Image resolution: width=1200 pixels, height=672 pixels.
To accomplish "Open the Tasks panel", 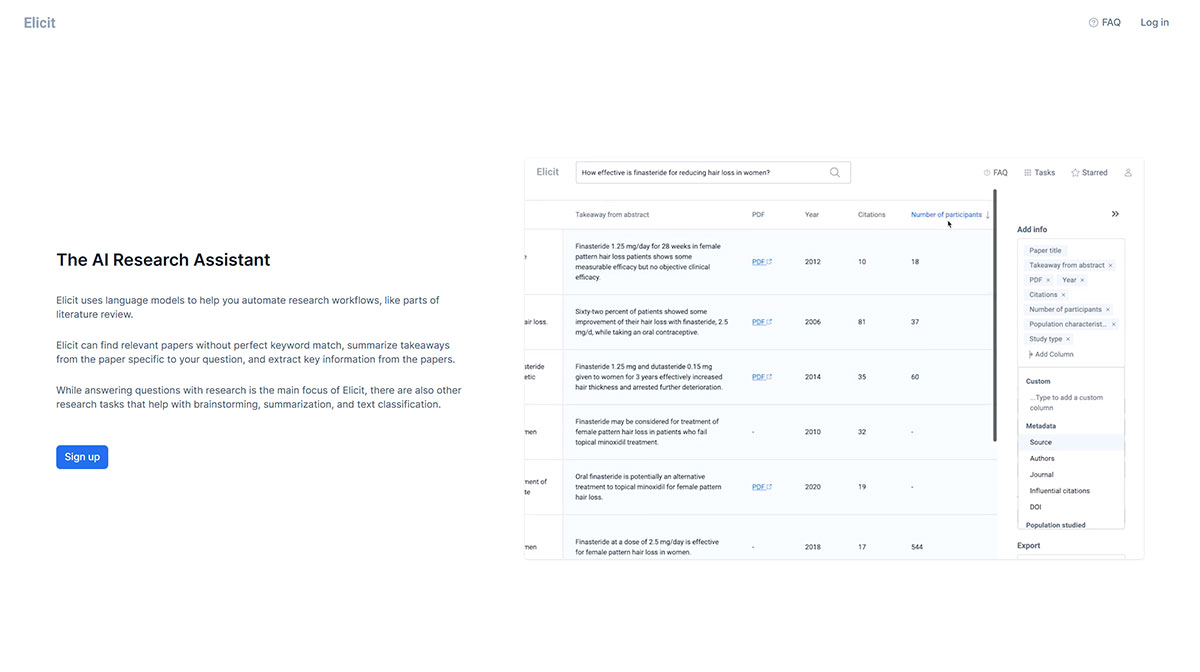I will (x=1039, y=172).
